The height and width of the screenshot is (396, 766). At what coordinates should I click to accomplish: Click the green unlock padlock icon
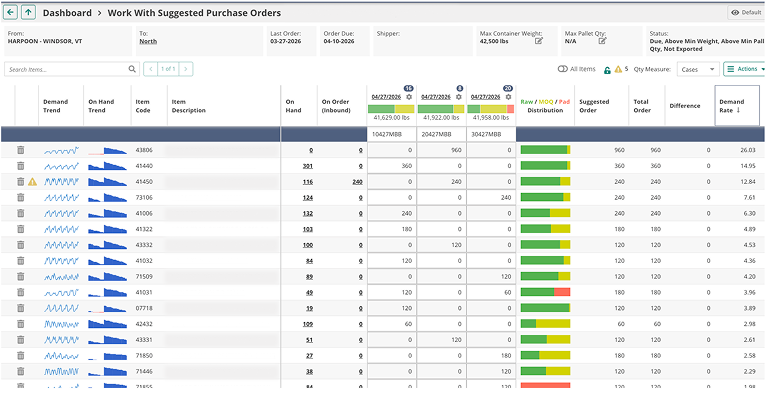pos(607,70)
